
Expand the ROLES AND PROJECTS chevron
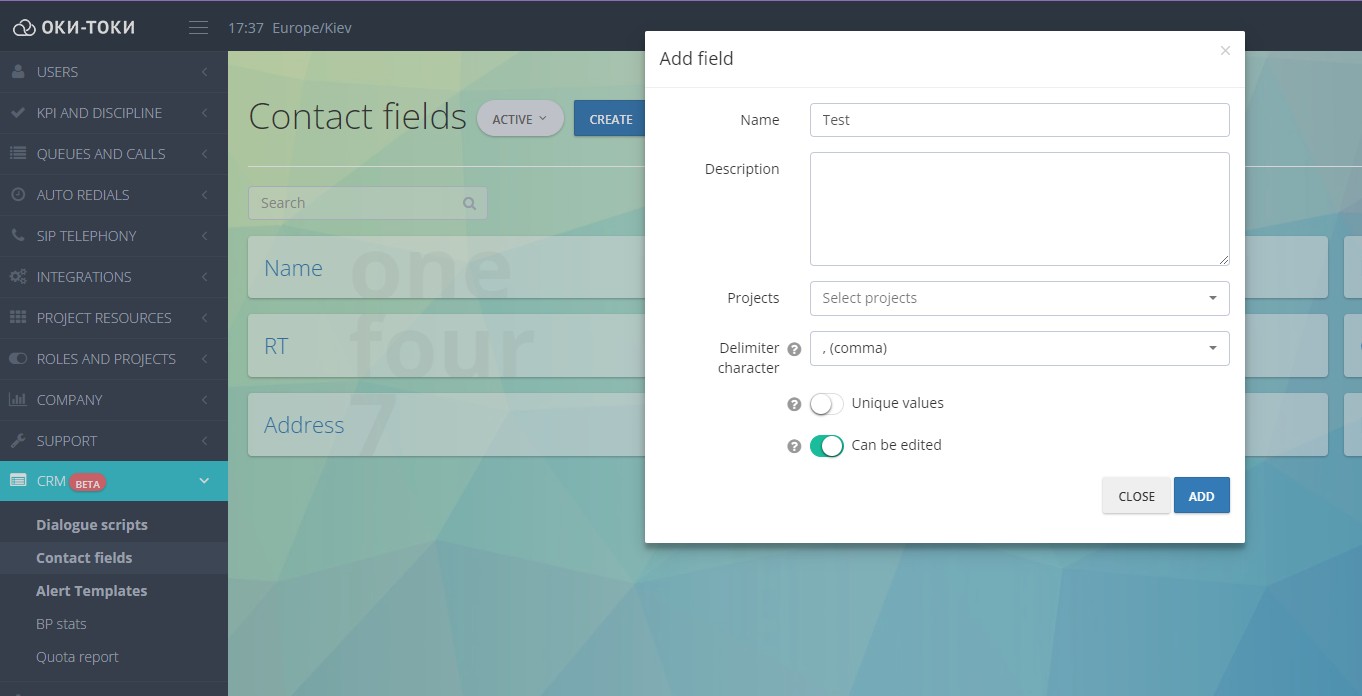[x=204, y=359]
